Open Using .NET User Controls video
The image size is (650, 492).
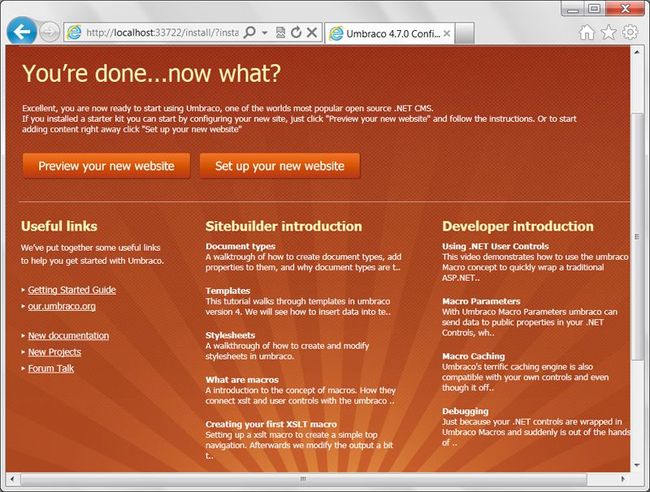pos(495,246)
